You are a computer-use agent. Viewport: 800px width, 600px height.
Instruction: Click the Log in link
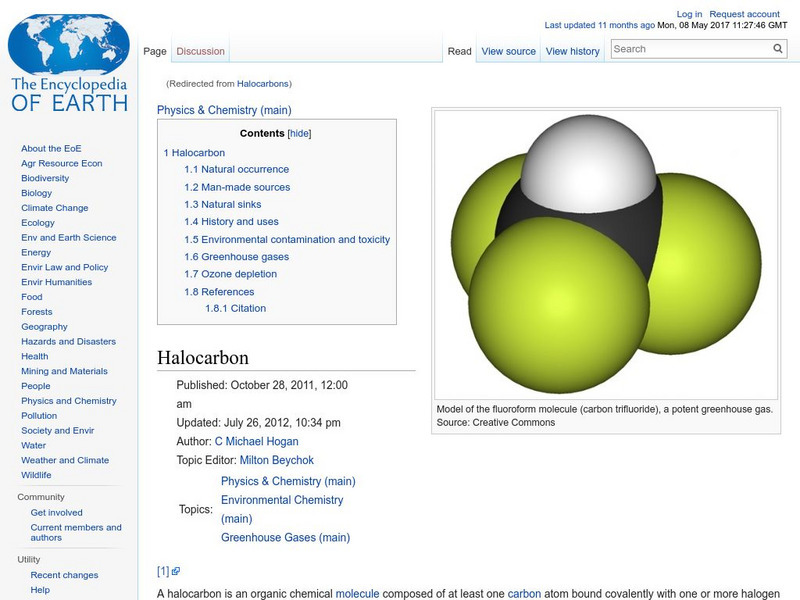click(x=689, y=14)
